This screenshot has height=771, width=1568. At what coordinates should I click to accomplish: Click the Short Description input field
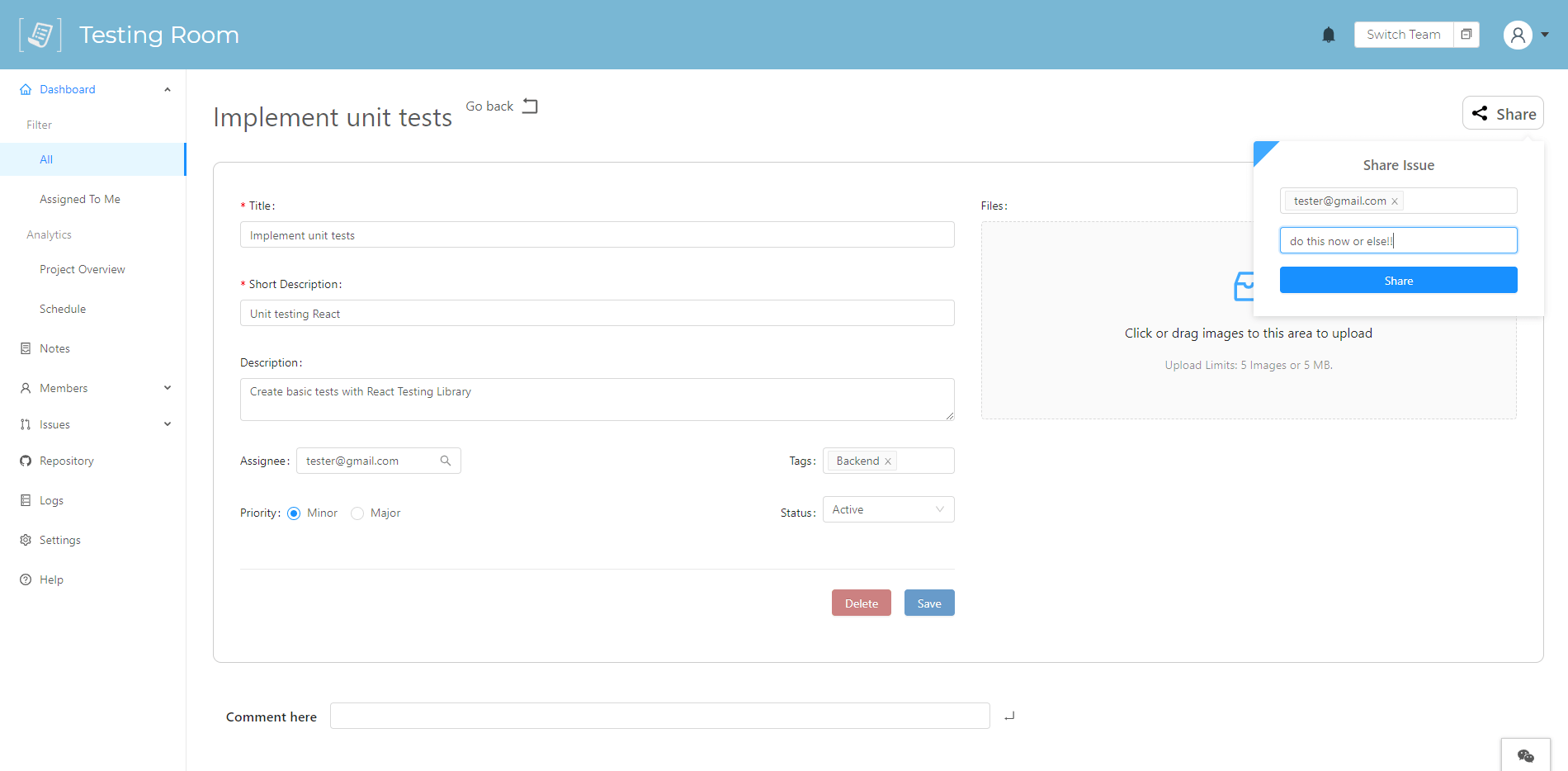coord(597,313)
